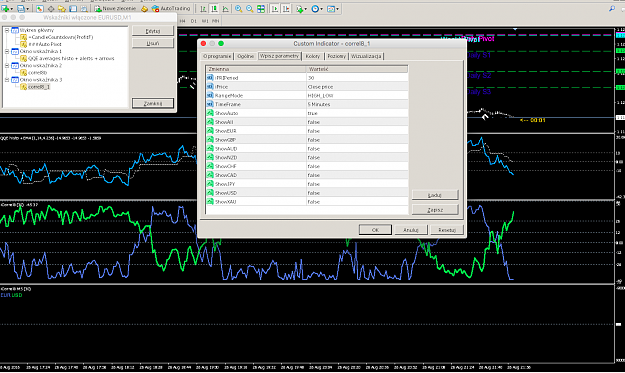Screen dimensions: 625x373
Task: Toggle the Navigator star-folder icon
Action: 62,8
